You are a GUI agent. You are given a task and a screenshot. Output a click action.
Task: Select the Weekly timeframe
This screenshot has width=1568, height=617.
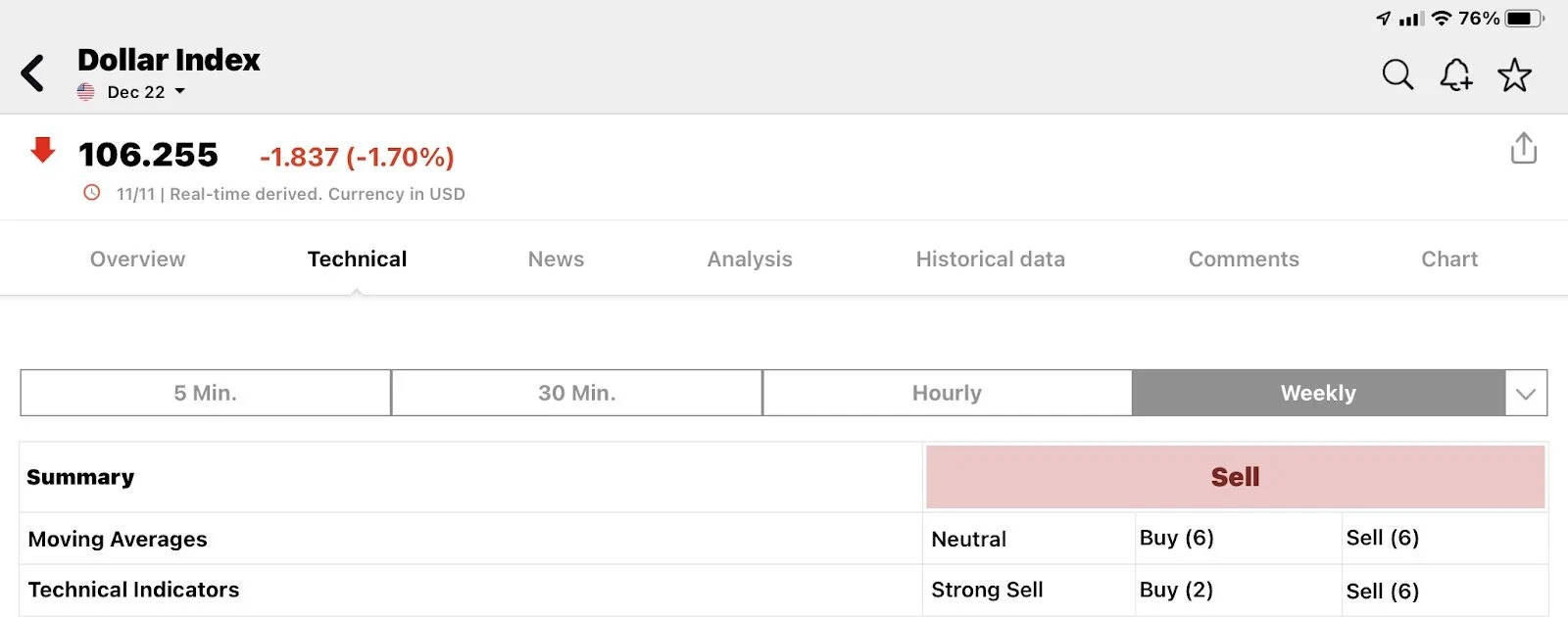[x=1318, y=394]
